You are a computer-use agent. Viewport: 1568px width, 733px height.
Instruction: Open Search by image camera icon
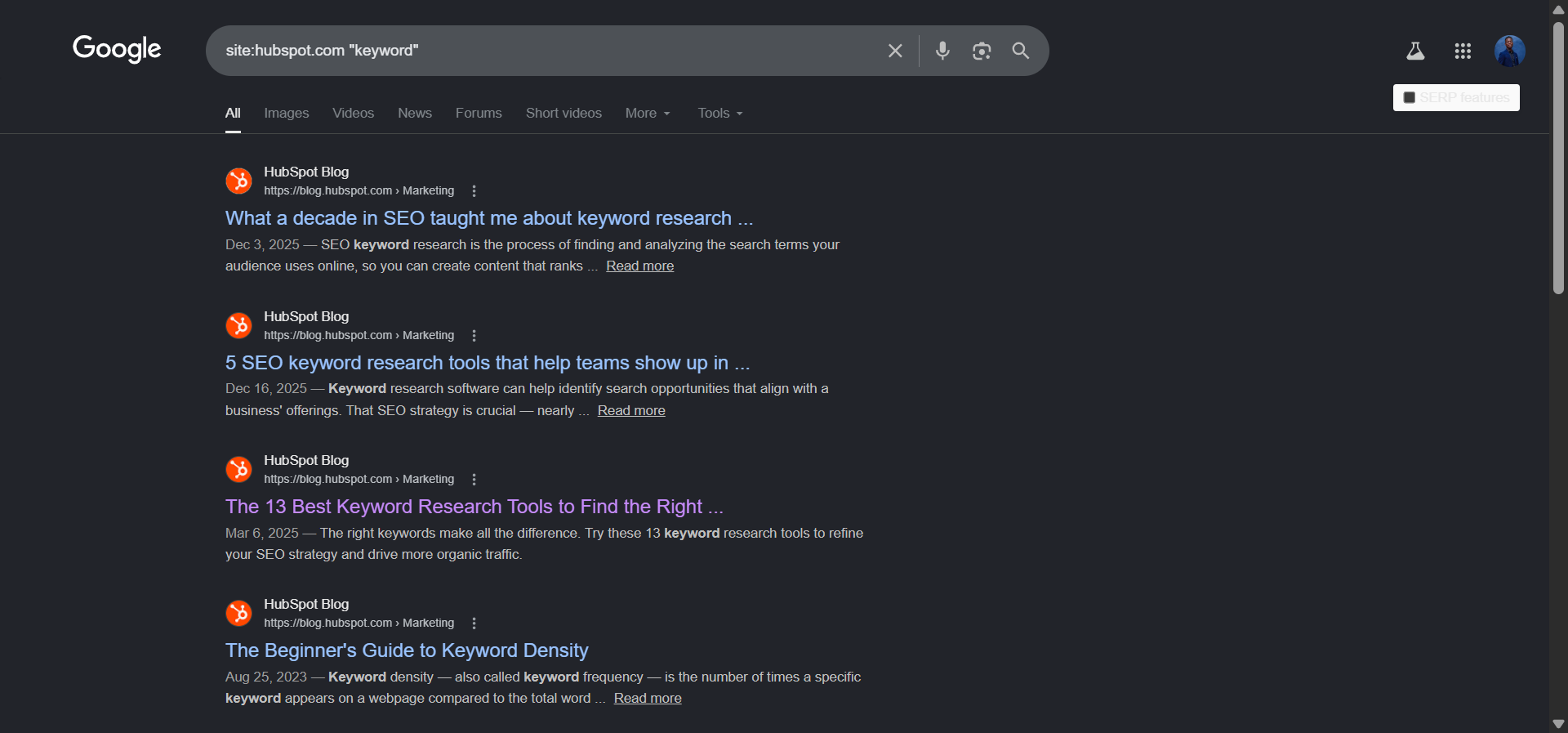(x=982, y=51)
